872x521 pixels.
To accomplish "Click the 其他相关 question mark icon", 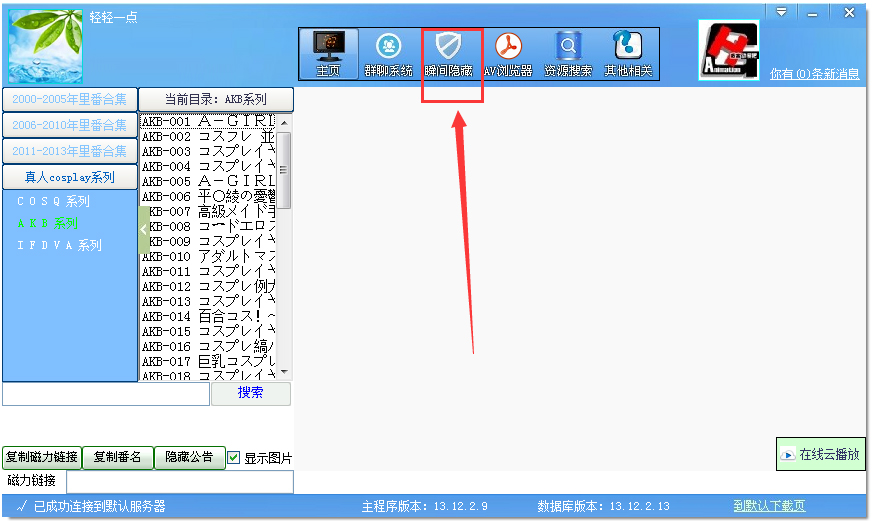I will [x=628, y=46].
